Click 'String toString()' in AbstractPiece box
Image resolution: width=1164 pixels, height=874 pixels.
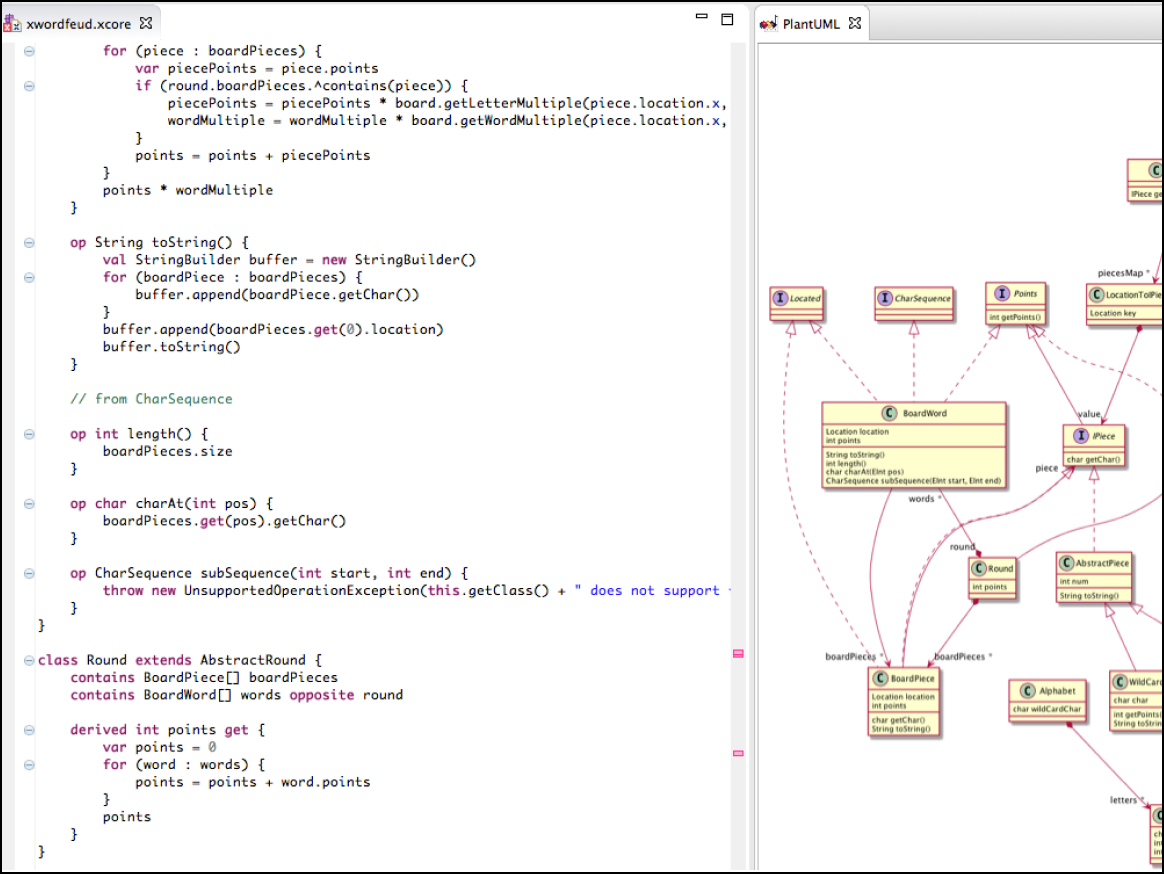(1089, 596)
